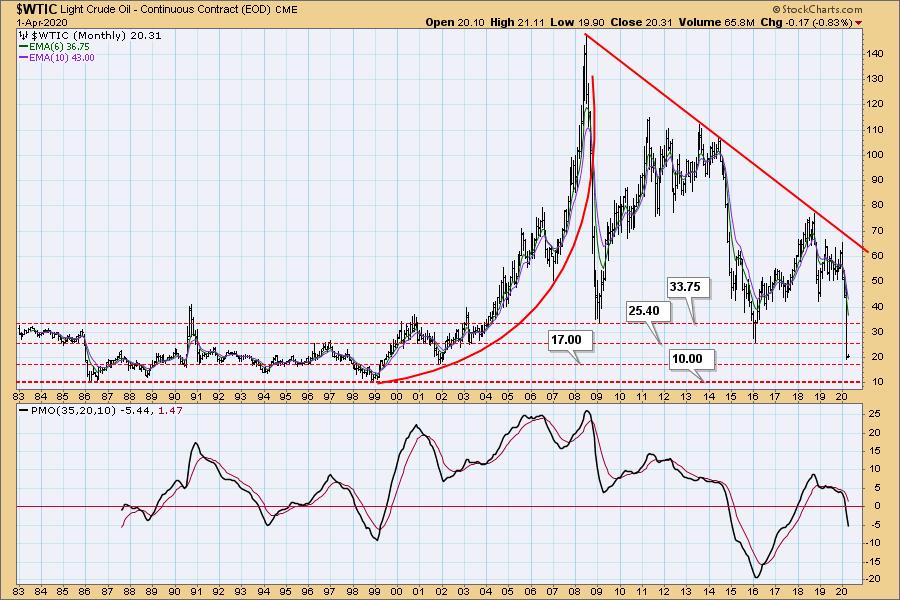Click the Chg -0.17 (-0.83%) value
900x600 pixels.
(x=806, y=22)
